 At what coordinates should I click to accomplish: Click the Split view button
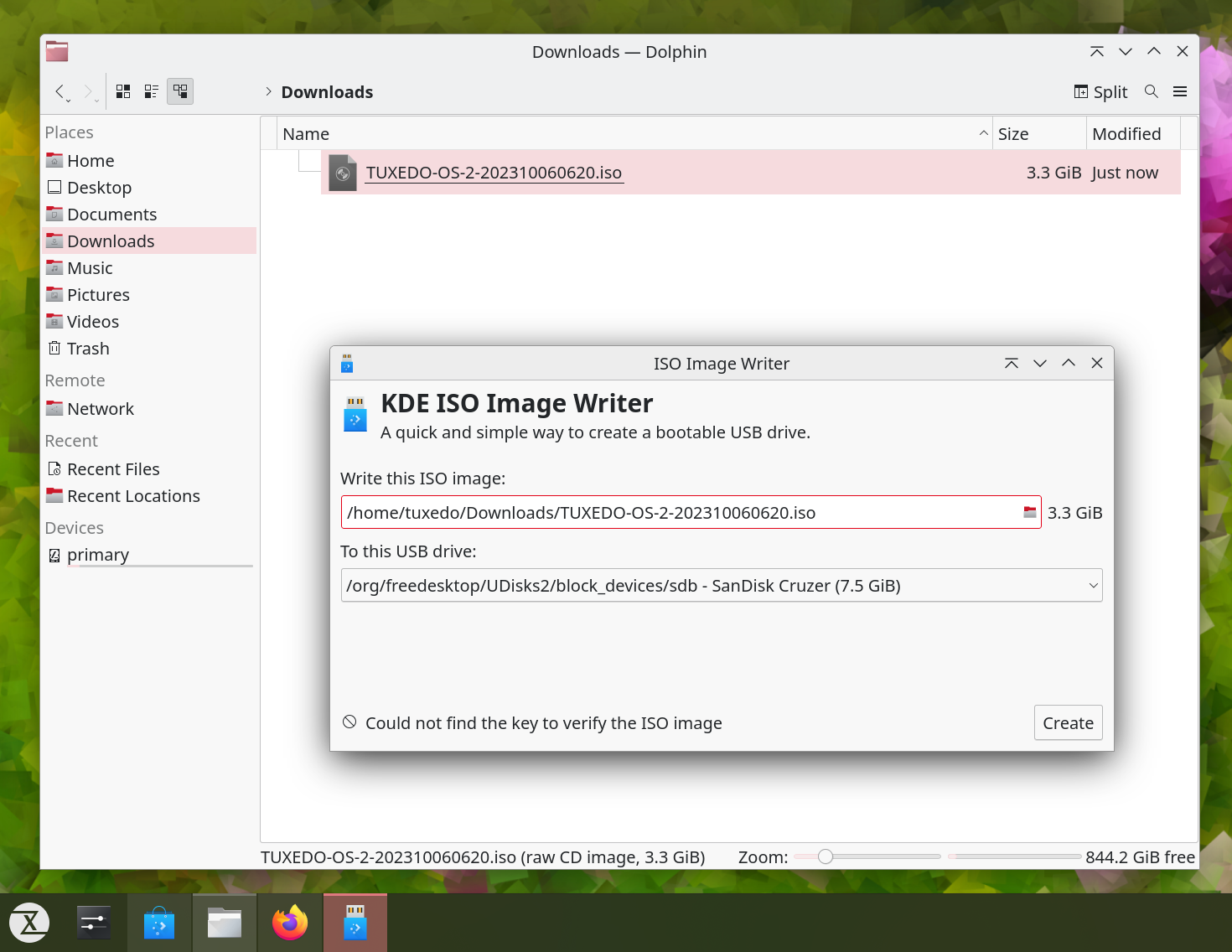1101,91
